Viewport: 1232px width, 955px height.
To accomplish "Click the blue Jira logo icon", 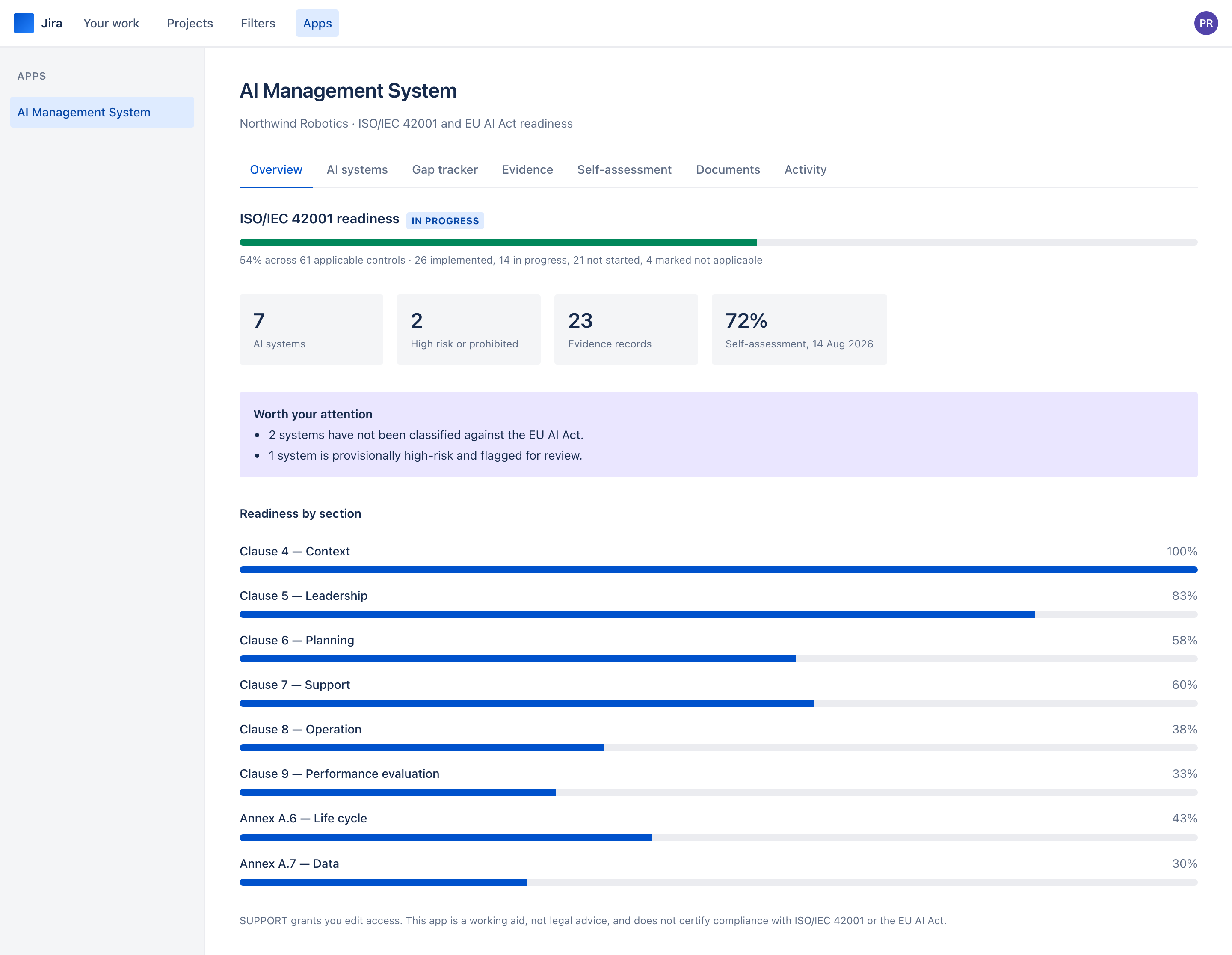I will [24, 23].
